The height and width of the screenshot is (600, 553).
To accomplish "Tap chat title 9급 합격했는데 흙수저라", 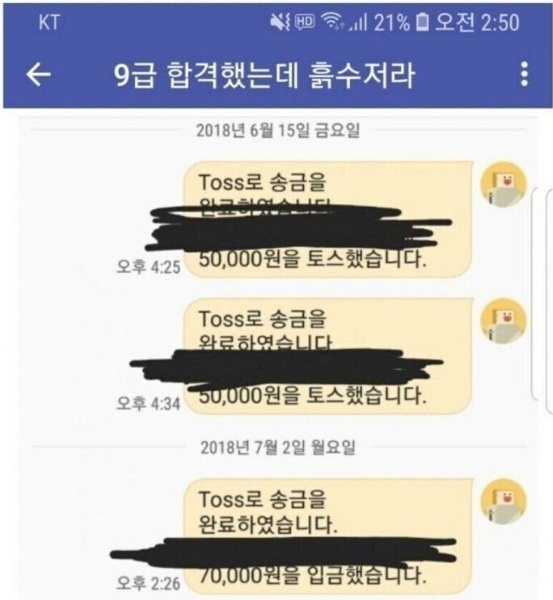I will pyautogui.click(x=264, y=74).
